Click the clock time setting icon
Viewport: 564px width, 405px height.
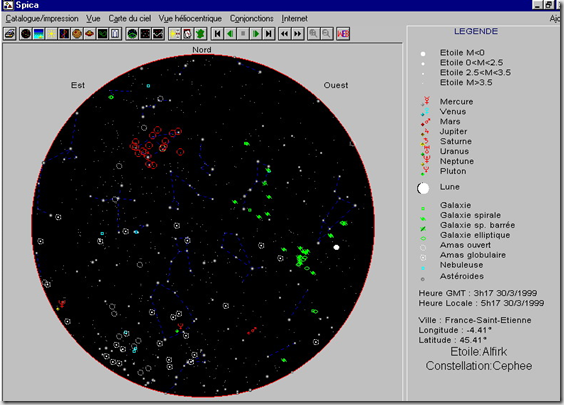187,34
